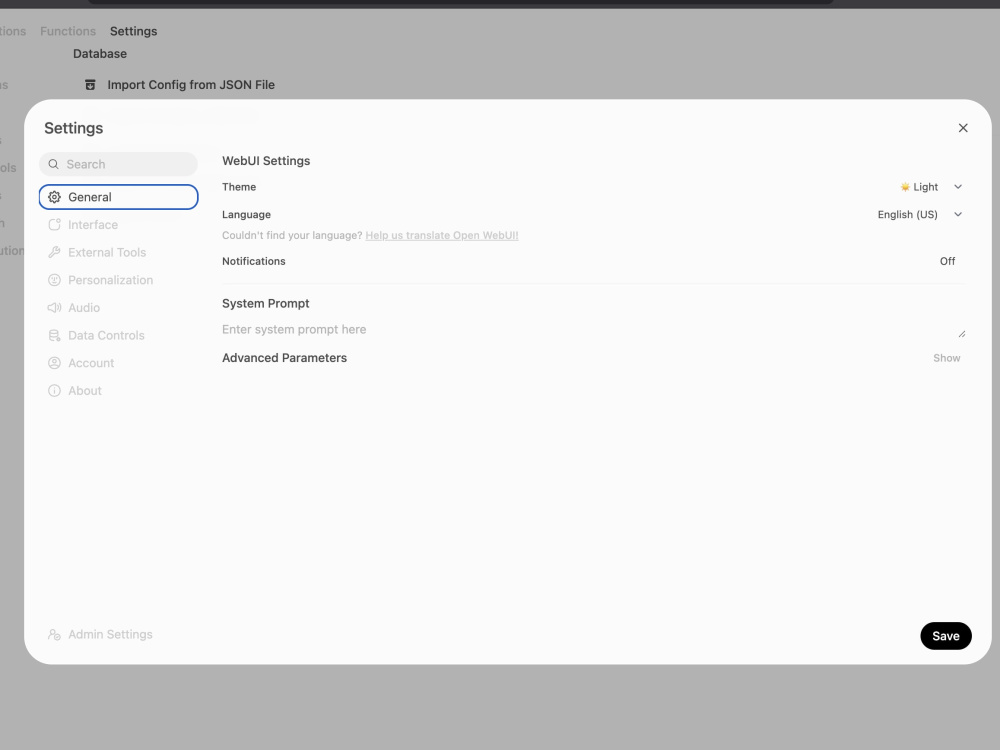The width and height of the screenshot is (1000, 750).
Task: Click the magnifier icon in Search field
Action: 54,165
